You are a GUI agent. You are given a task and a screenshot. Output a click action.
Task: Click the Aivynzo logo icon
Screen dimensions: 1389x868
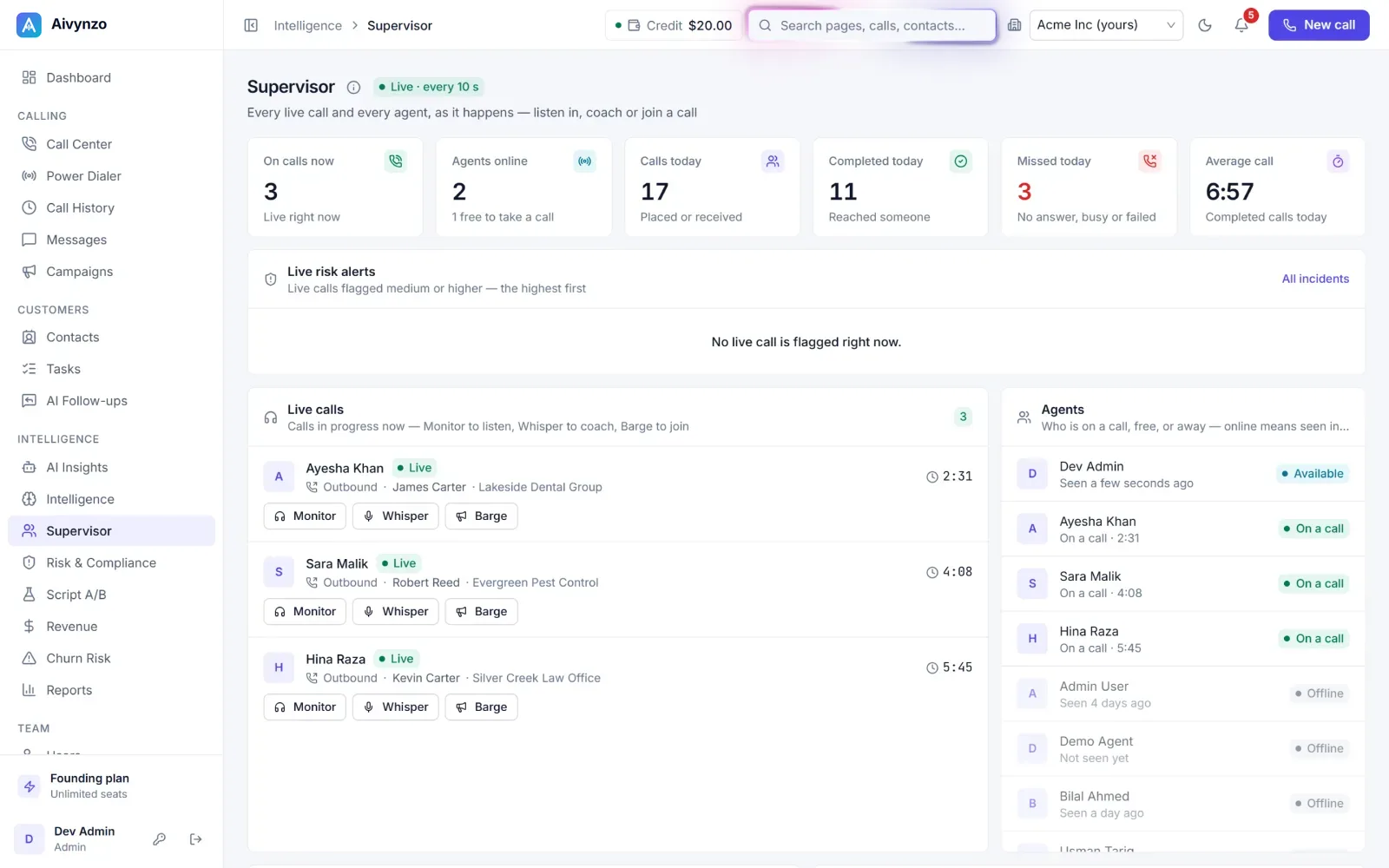coord(29,25)
